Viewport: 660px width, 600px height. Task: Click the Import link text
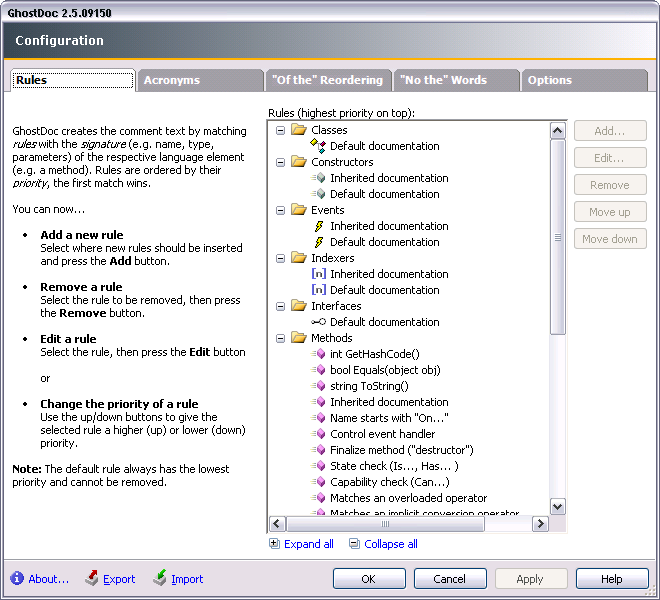pos(187,579)
